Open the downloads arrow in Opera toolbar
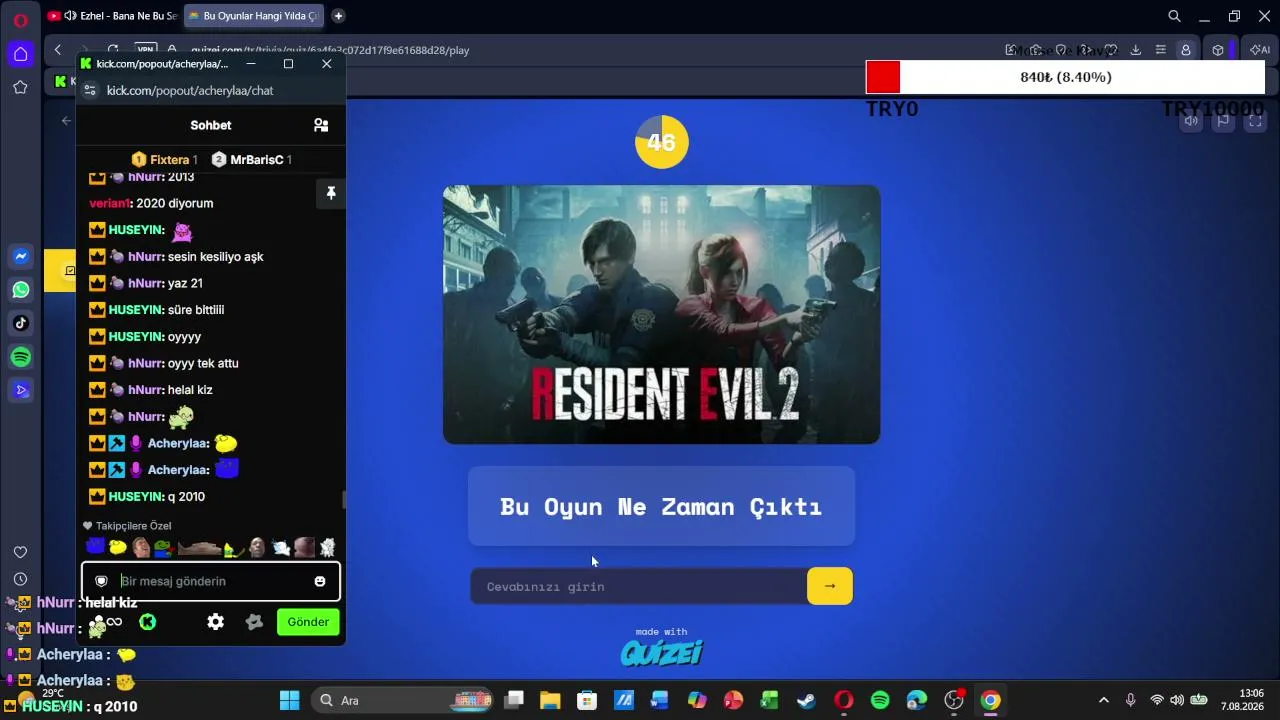 point(1136,50)
